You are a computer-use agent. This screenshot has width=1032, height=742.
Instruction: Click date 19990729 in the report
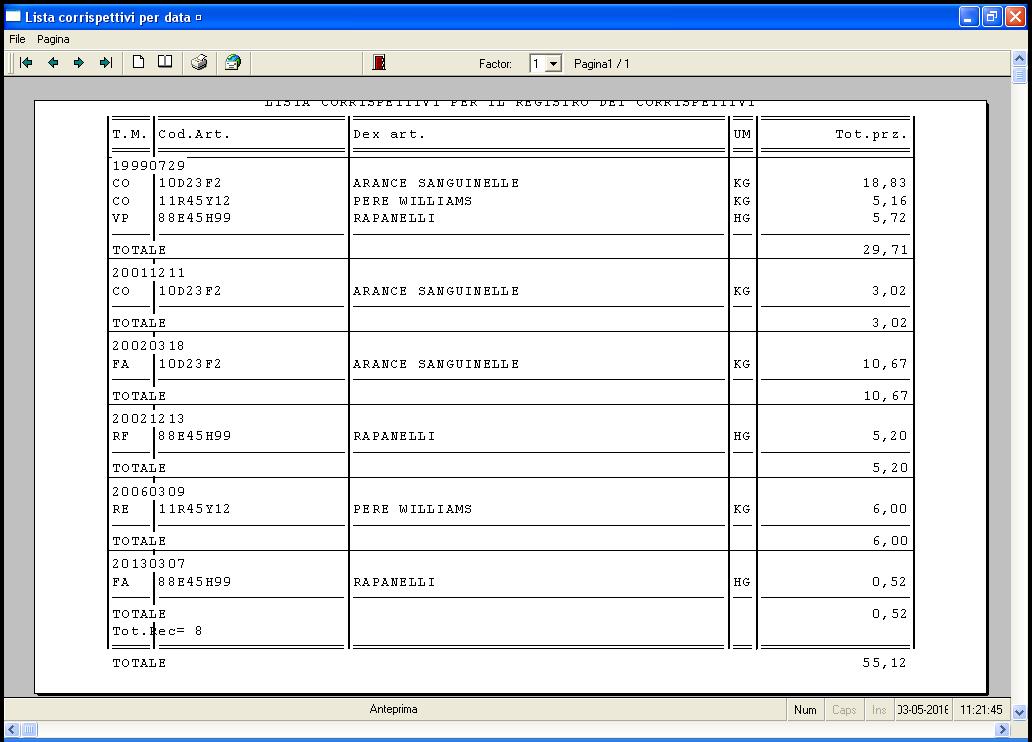[149, 165]
